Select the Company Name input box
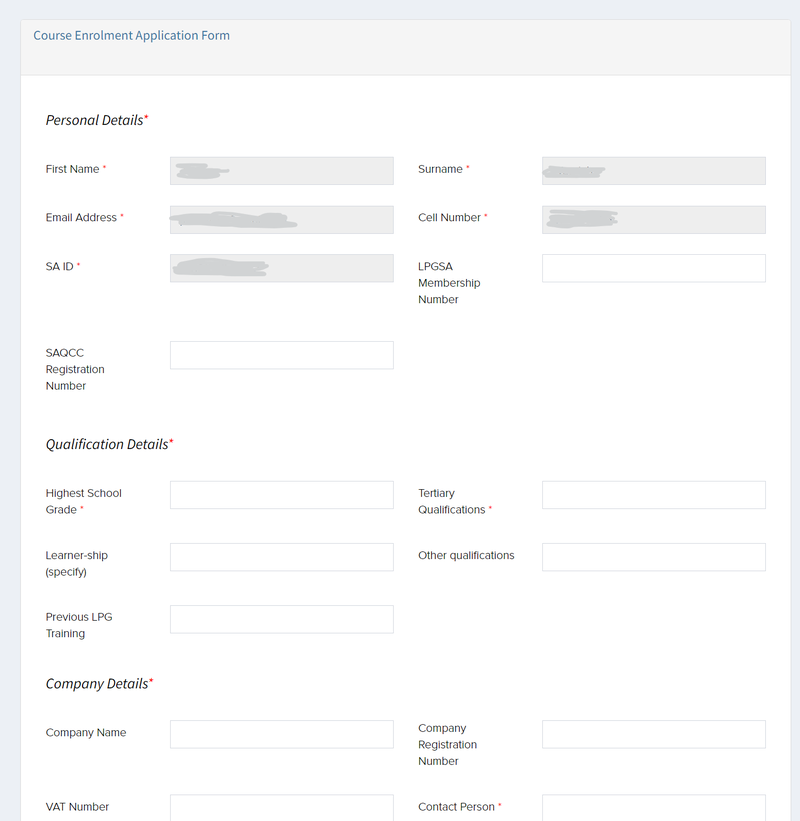The width and height of the screenshot is (800, 821). [x=281, y=734]
